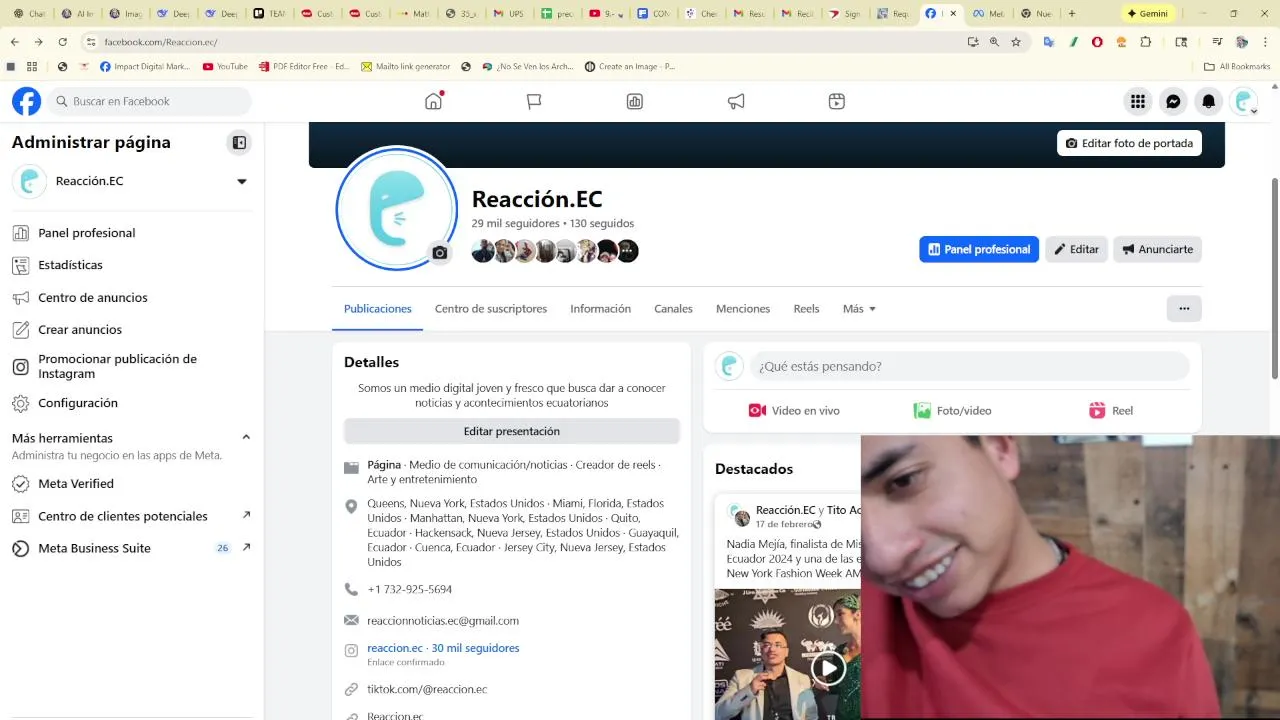The width and height of the screenshot is (1280, 720).
Task: Start a Video en vivo
Action: click(794, 411)
